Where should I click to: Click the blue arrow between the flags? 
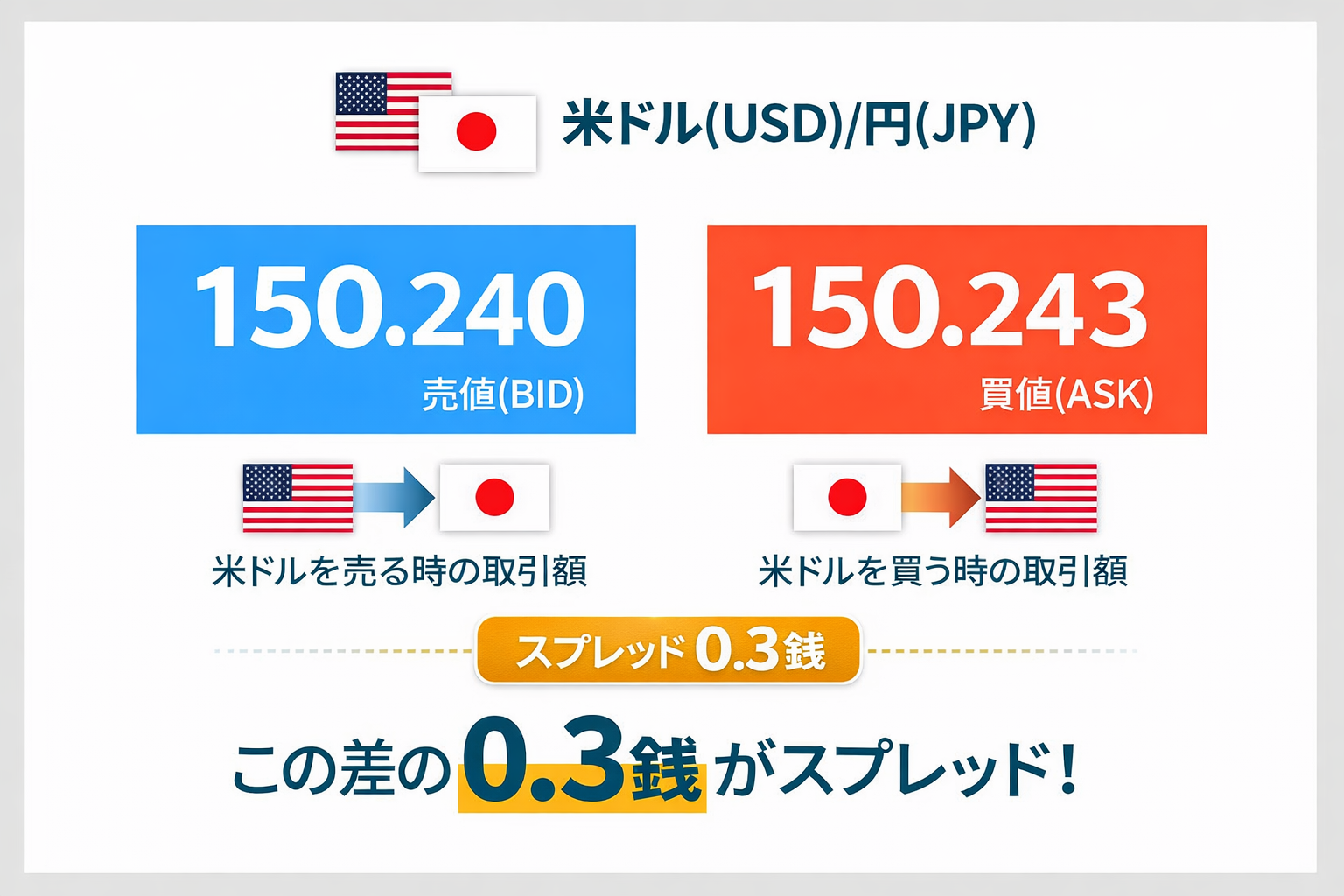[x=395, y=497]
